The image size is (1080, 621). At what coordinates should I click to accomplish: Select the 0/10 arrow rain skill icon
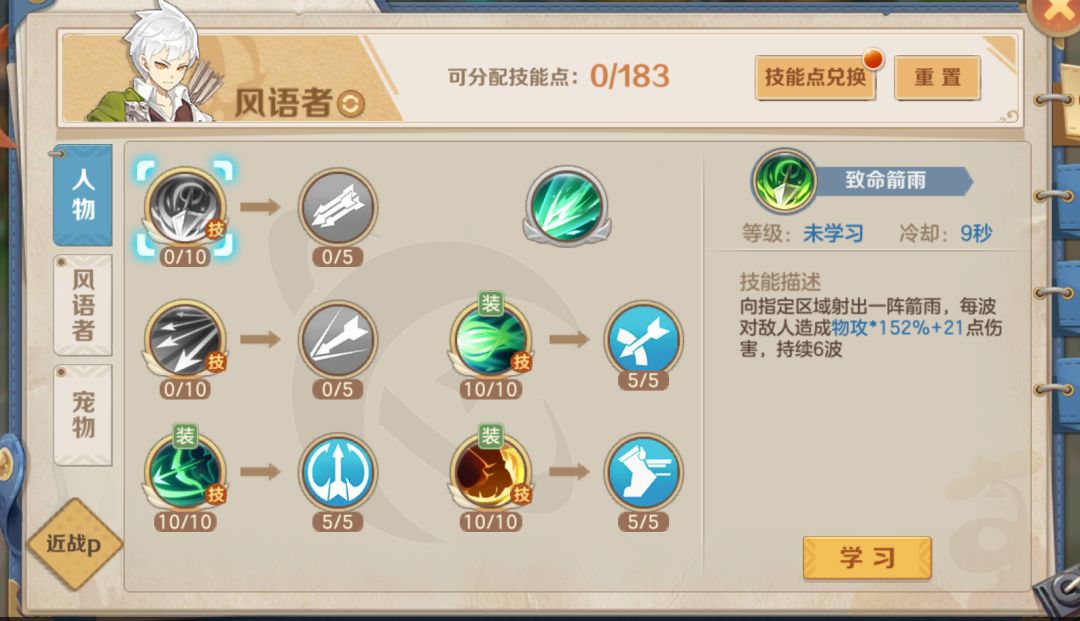tap(185, 207)
